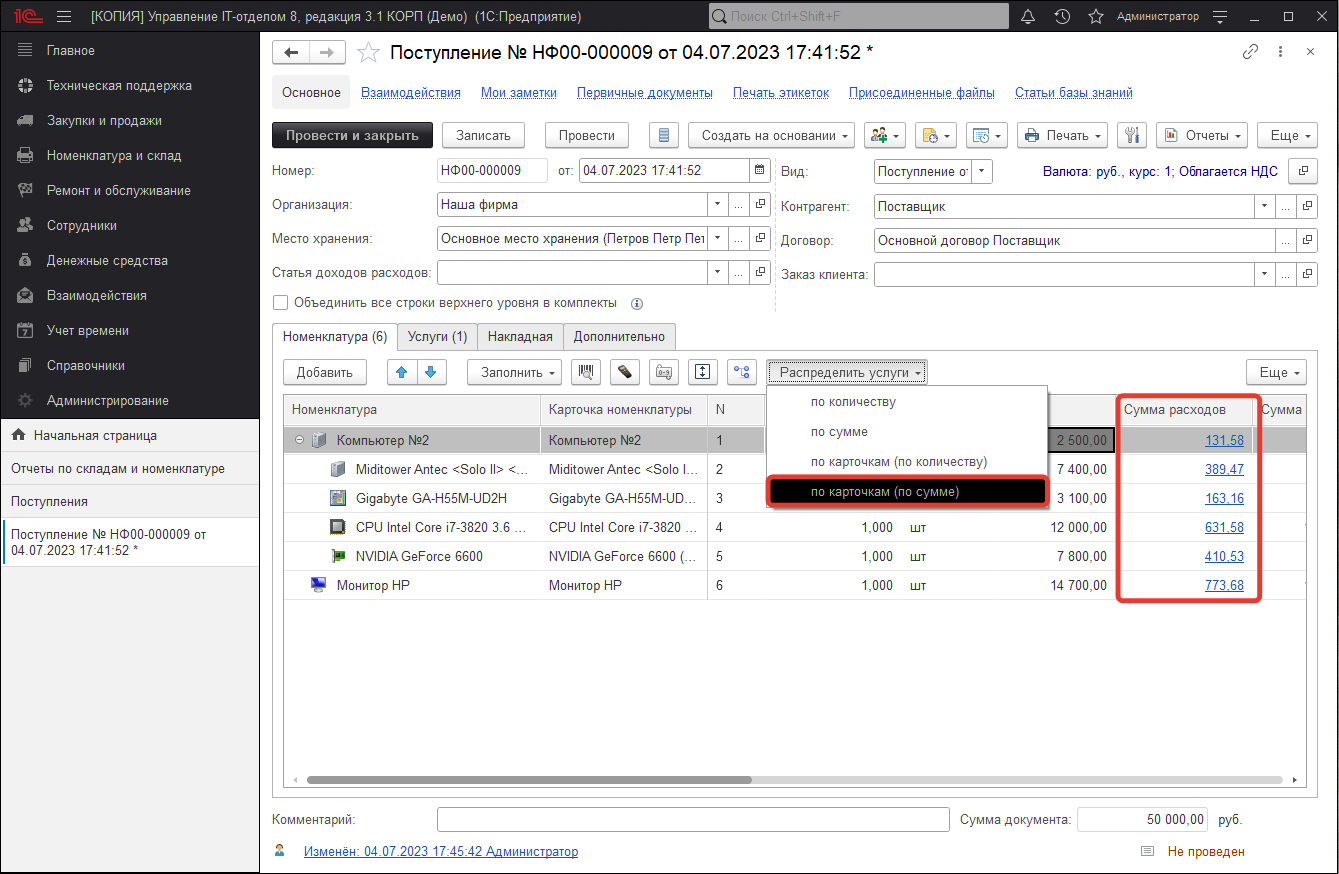The width and height of the screenshot is (1339, 874).
Task: Expand the Организация dropdown arrow
Action: (x=717, y=205)
